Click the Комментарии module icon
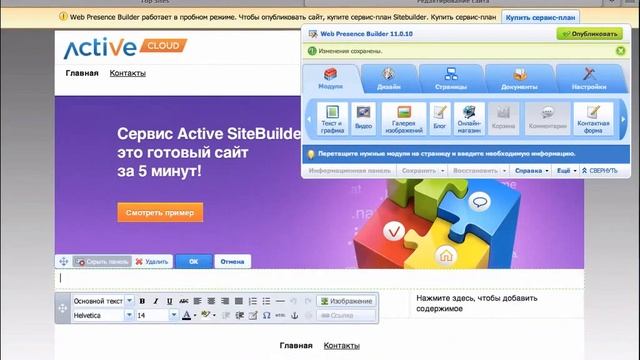This screenshot has height=360, width=640. (x=547, y=118)
